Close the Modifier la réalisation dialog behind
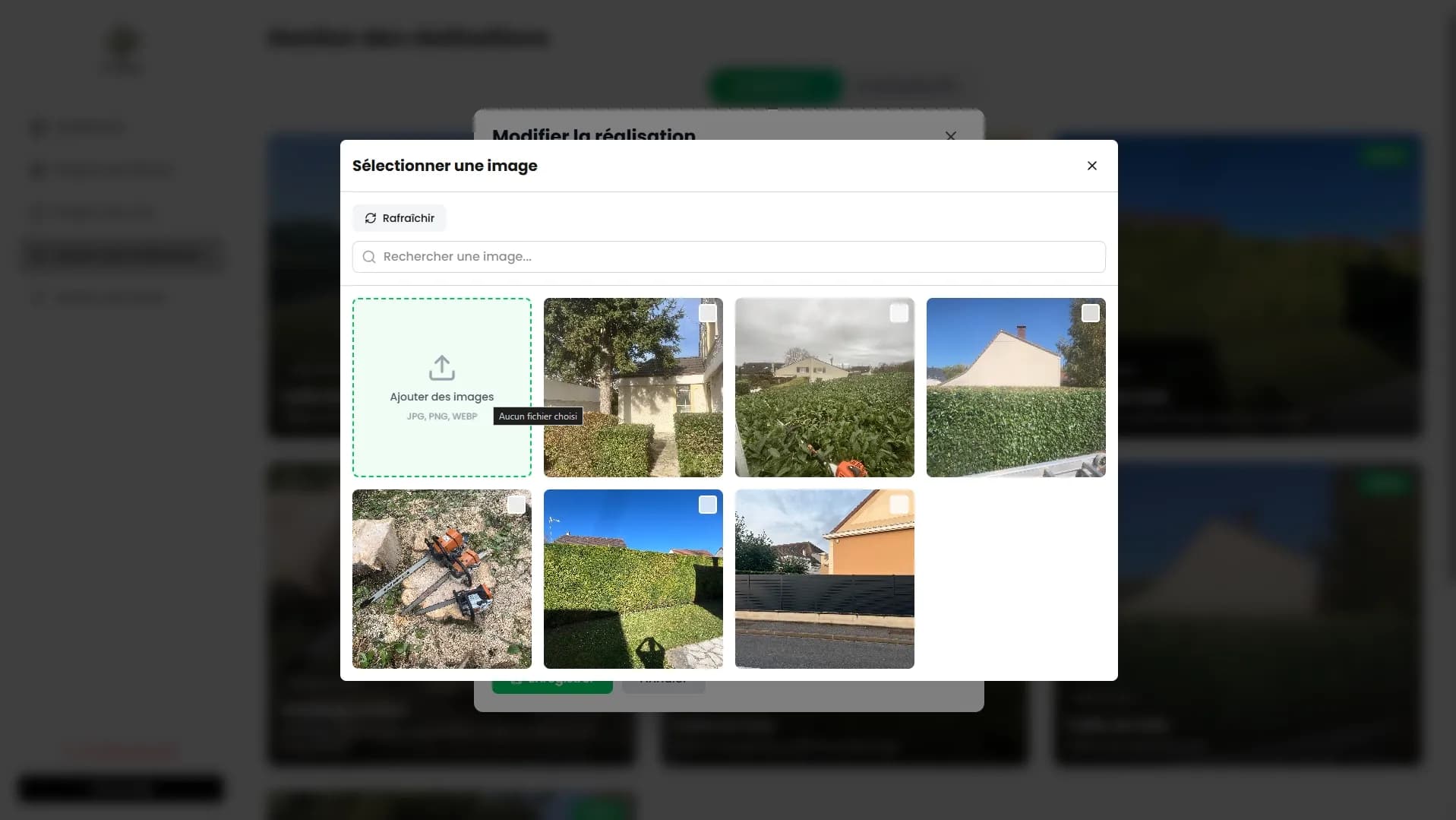The image size is (1456, 820). pyautogui.click(x=951, y=136)
